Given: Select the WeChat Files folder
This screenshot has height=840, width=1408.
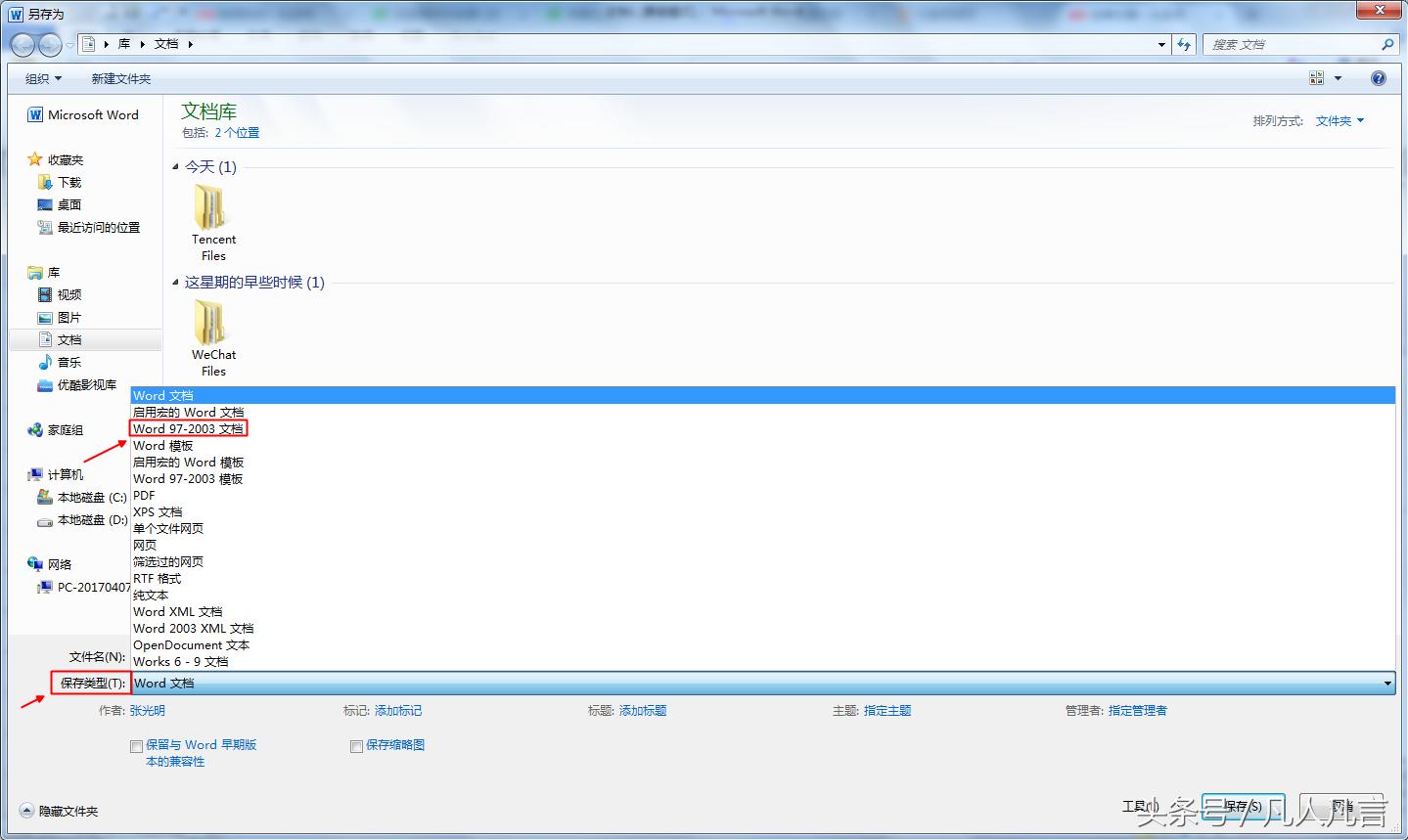Looking at the screenshot, I should [213, 338].
